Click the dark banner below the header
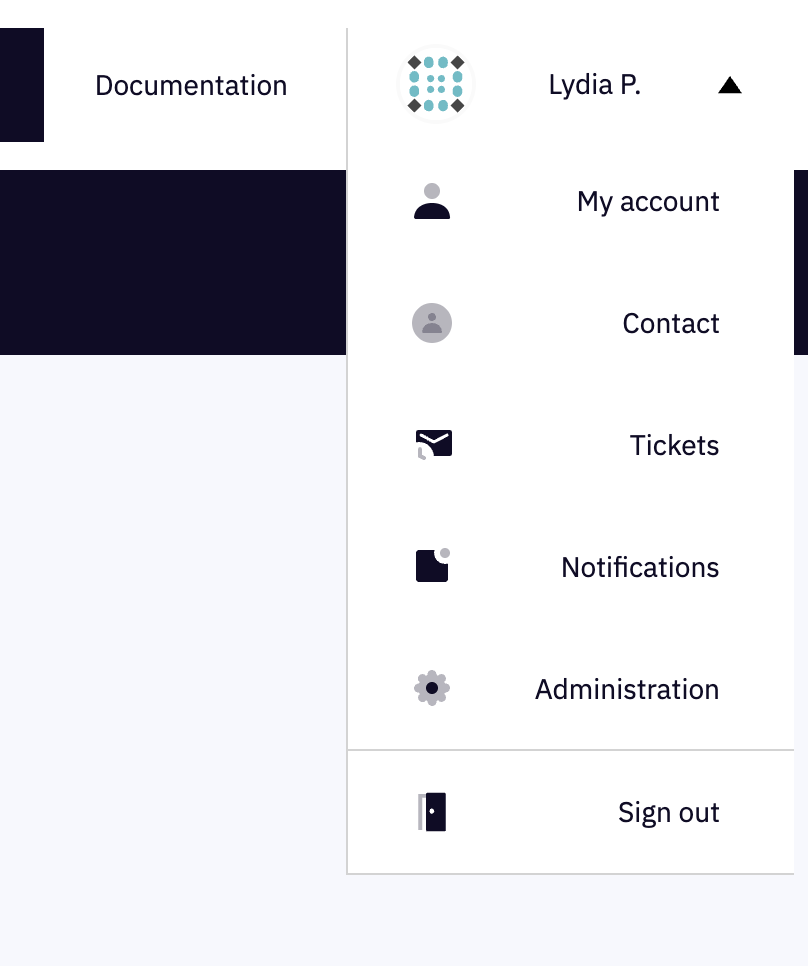 pyautogui.click(x=172, y=262)
